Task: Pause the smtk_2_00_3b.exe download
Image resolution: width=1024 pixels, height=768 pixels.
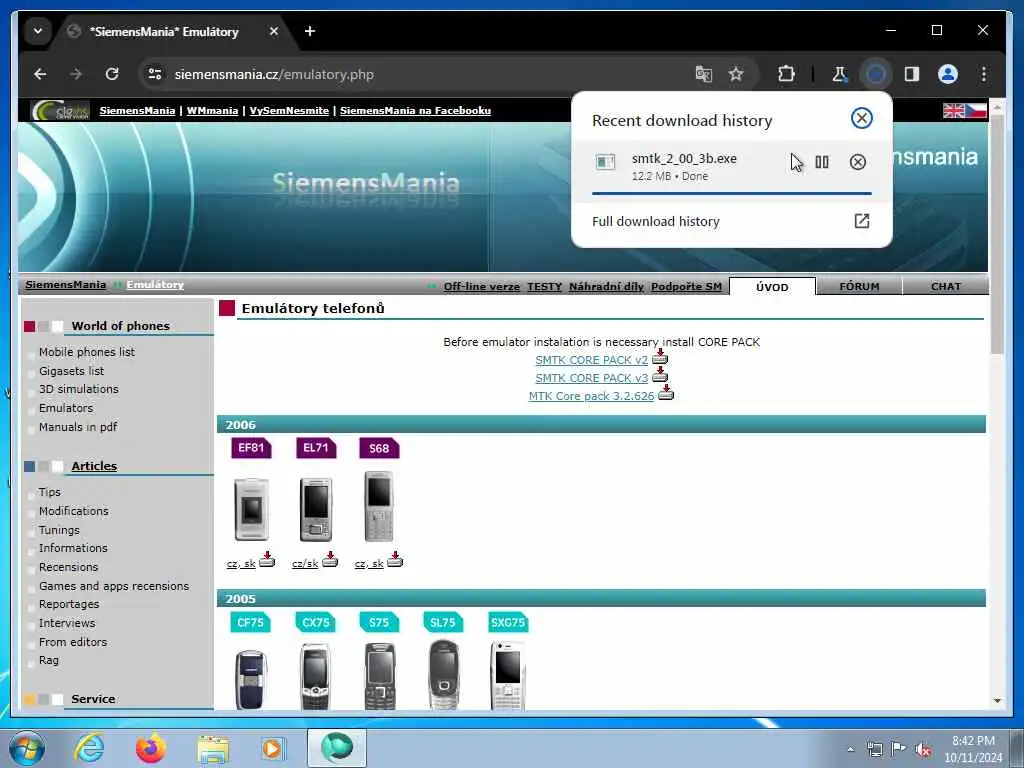Action: point(822,162)
